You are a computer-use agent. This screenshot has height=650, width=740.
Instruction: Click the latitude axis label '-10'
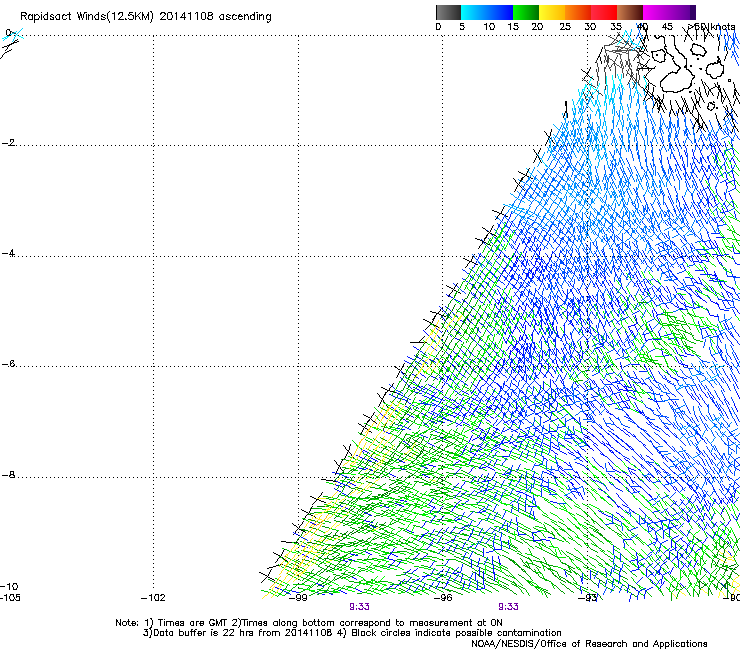(9, 586)
